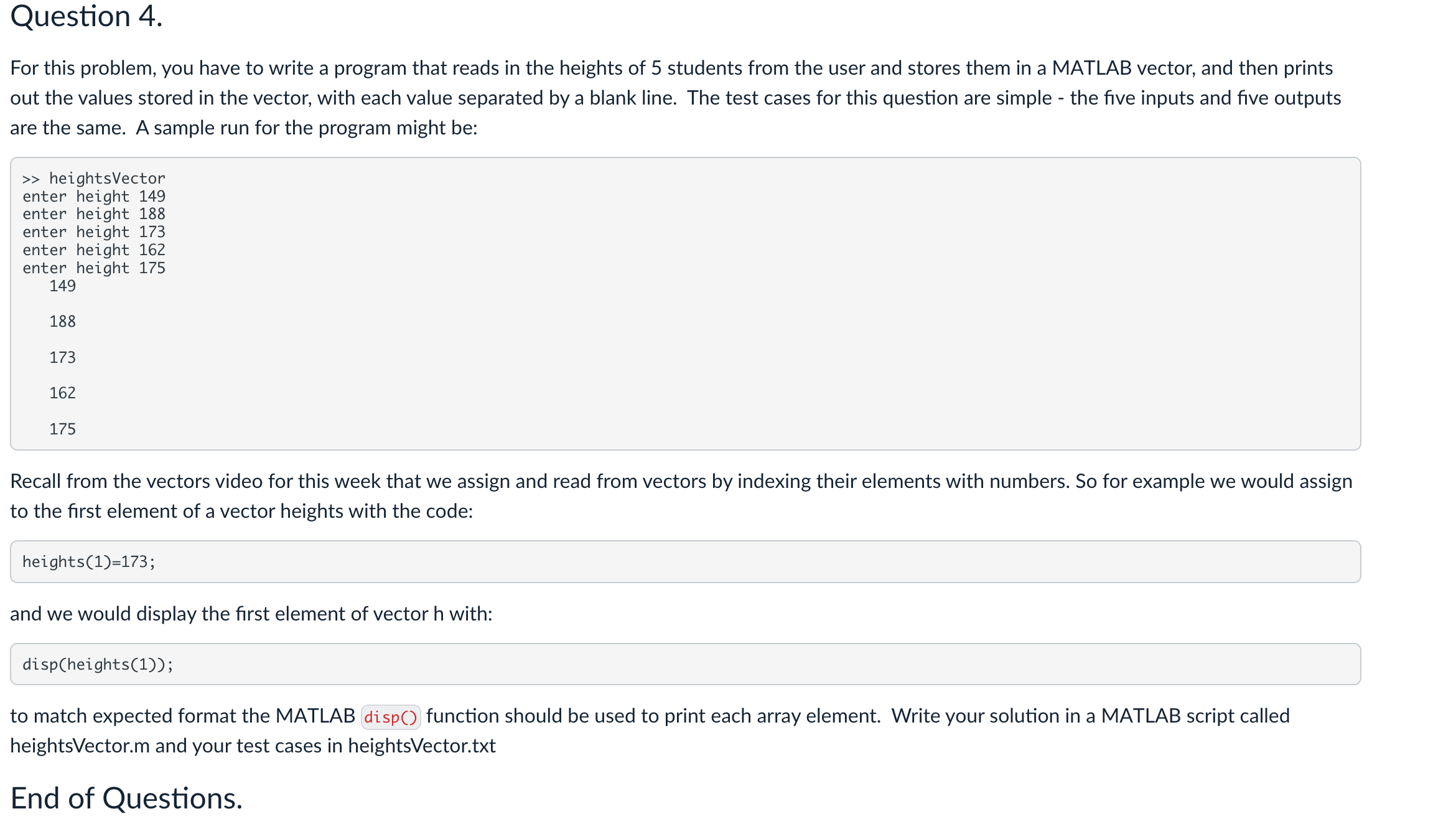Screen dimensions: 1456x824
Task: Click the "enter height 175" prompt line
Action: click(94, 268)
